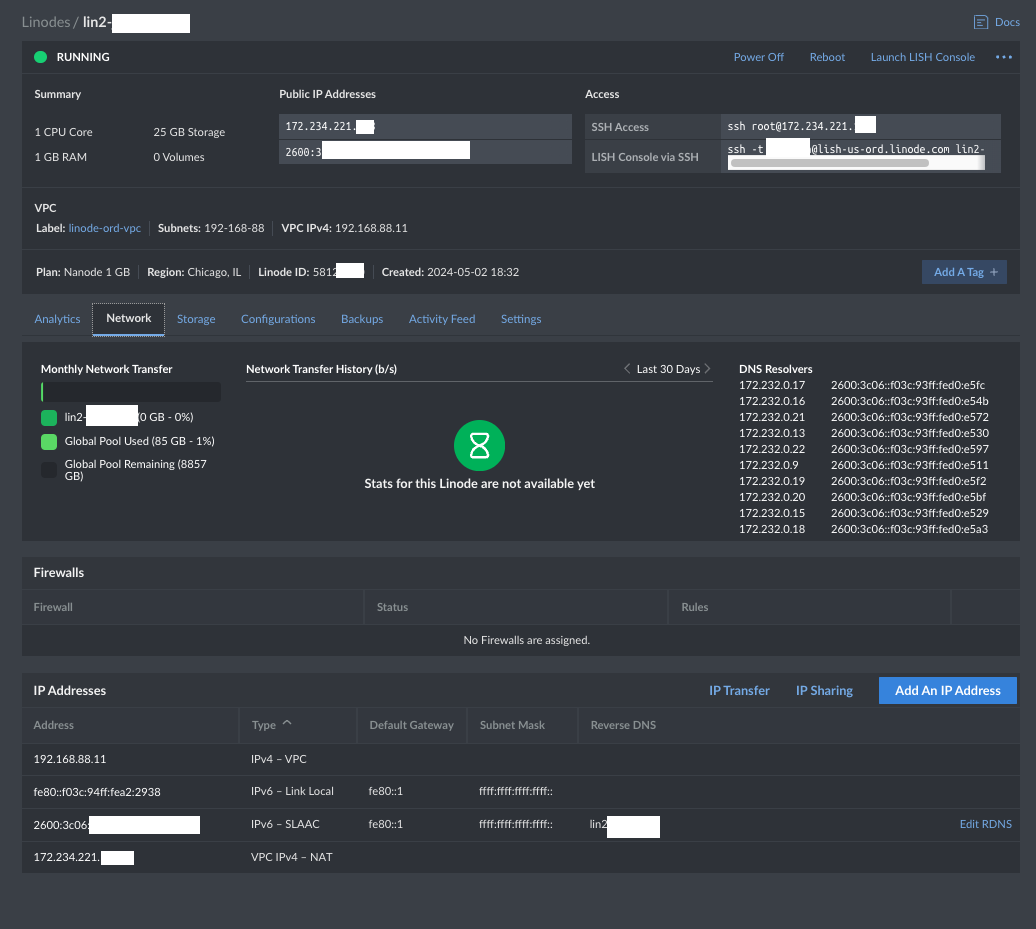Viewport: 1036px width, 929px height.
Task: Go to next period arrow after Last 30 Days
Action: [707, 369]
